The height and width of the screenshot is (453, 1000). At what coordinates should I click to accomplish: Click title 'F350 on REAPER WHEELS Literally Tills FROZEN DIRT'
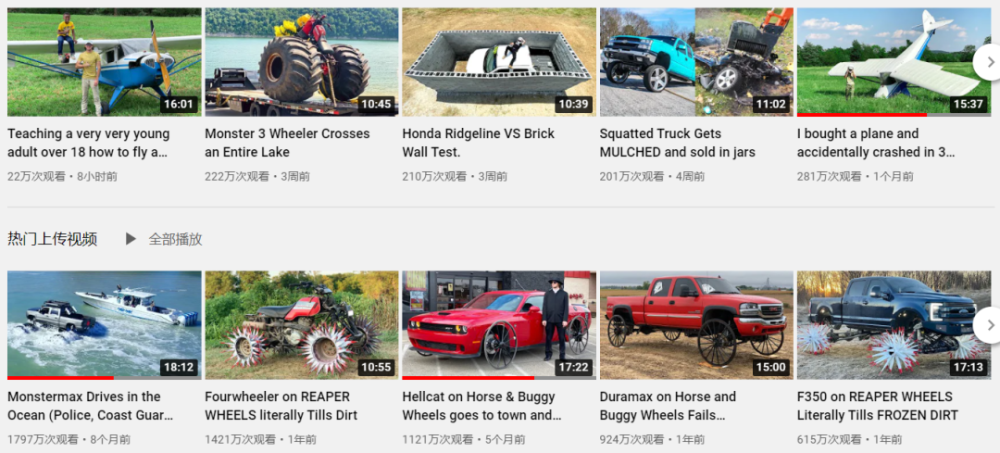(x=878, y=406)
